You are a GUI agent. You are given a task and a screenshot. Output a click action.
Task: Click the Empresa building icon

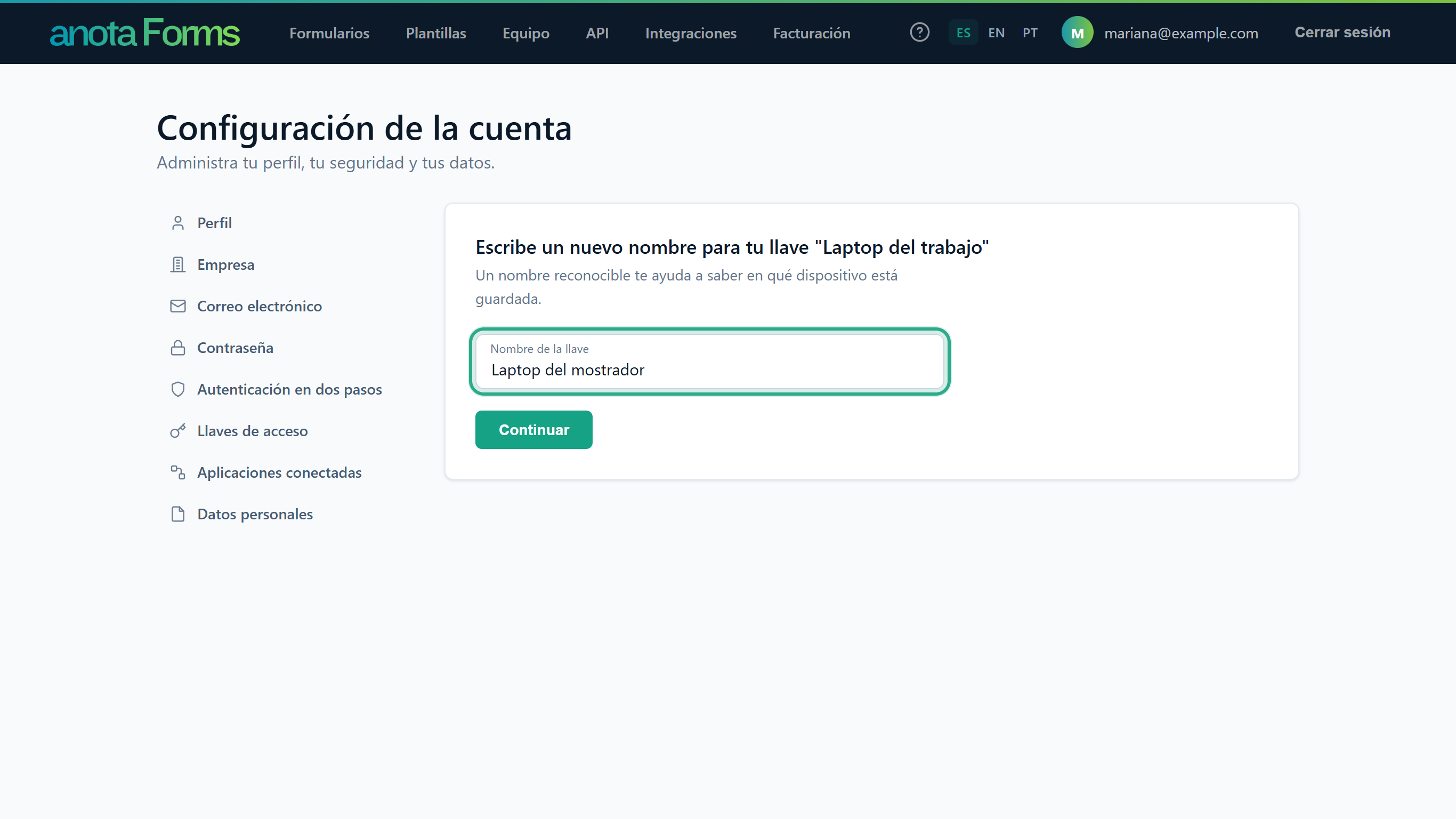pos(178,264)
